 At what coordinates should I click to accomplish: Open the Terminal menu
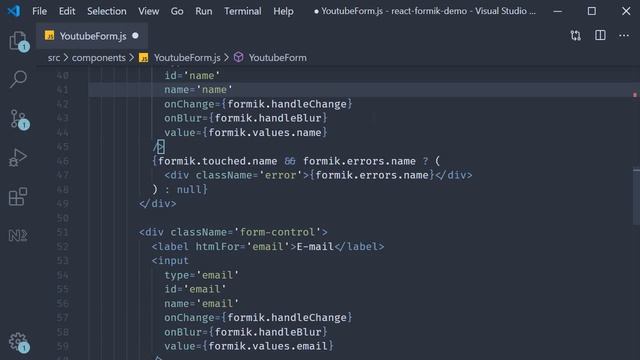[x=242, y=11]
